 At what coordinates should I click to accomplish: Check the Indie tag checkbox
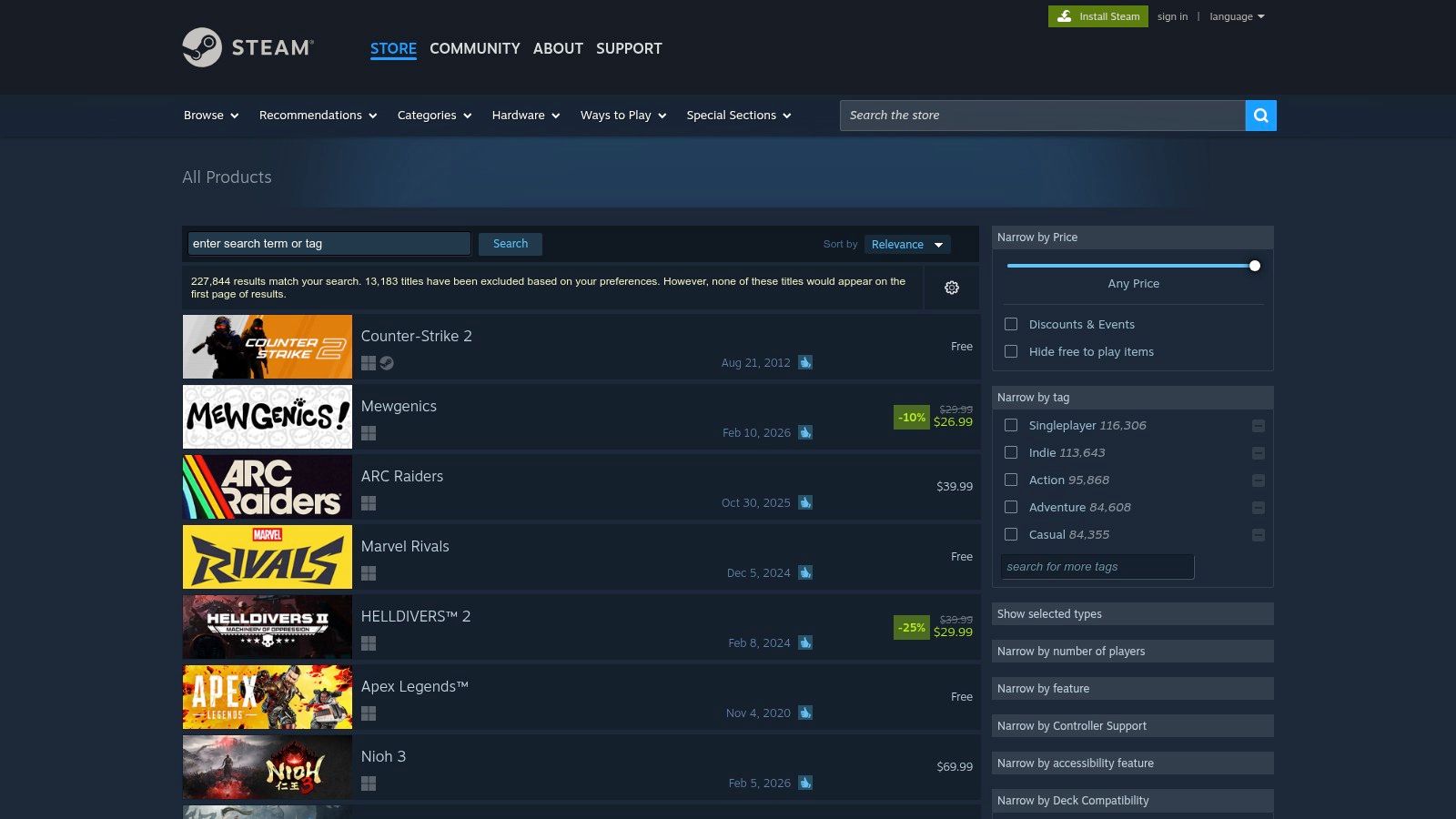pyautogui.click(x=1010, y=452)
